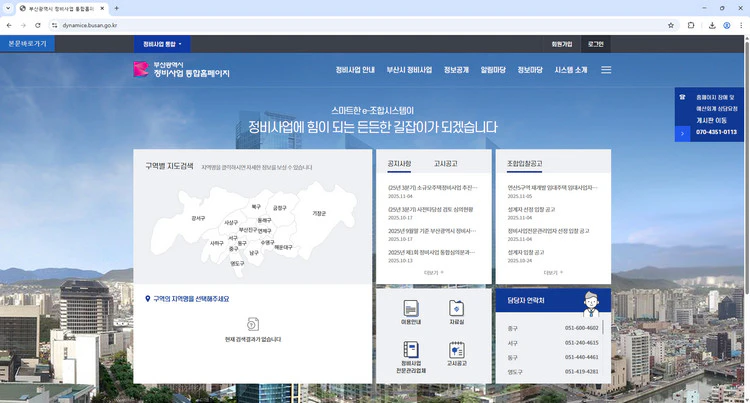Reload the page with browser refresh icon

pyautogui.click(x=38, y=24)
